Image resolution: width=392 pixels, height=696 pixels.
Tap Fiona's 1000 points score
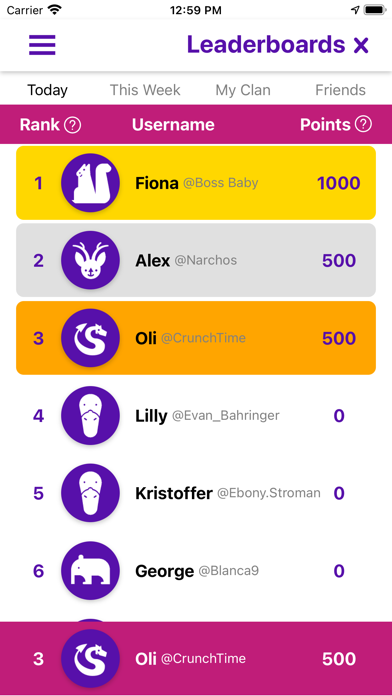click(339, 183)
